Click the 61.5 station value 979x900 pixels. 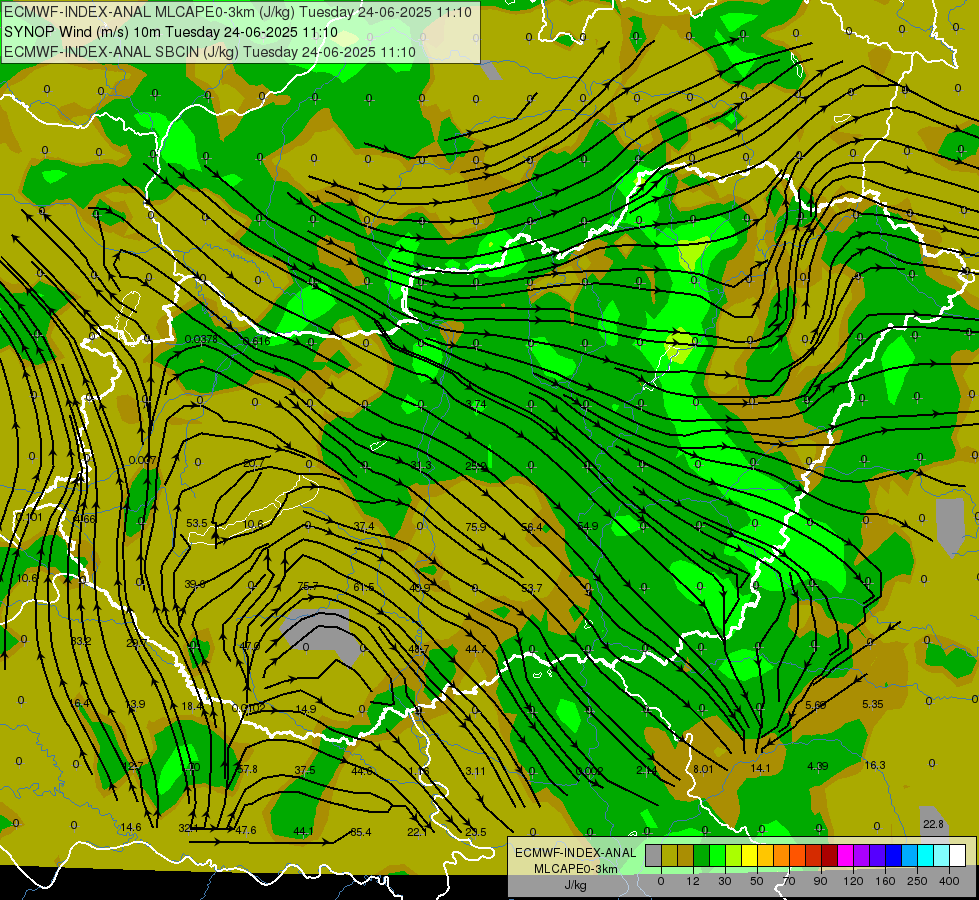click(364, 587)
